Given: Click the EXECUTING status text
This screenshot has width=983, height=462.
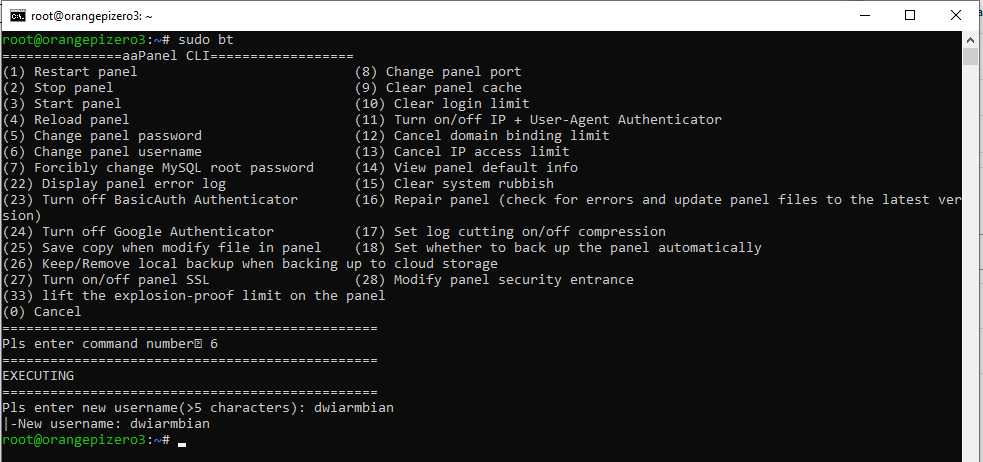Looking at the screenshot, I should click(38, 376).
